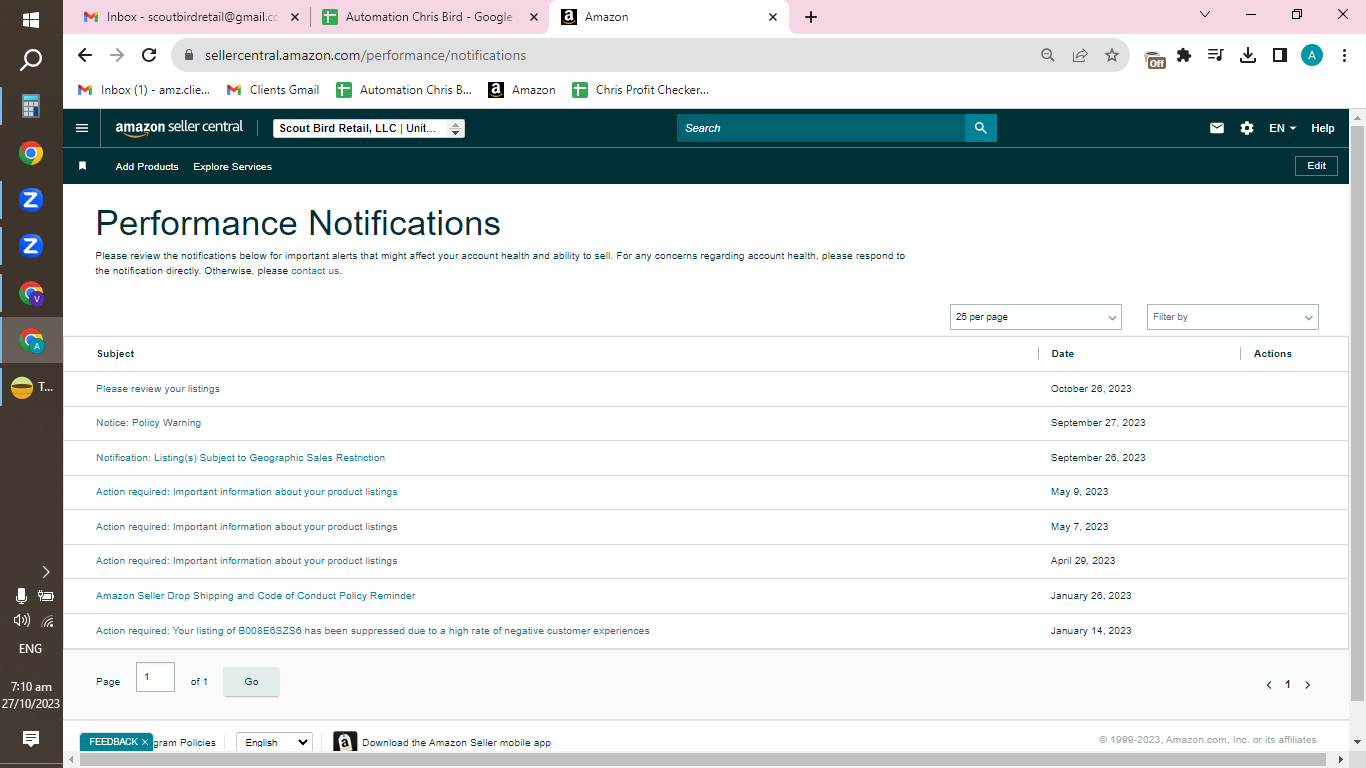Screen dimensions: 1366x768
Task: Open the browser extensions puzzle icon
Action: 1184,55
